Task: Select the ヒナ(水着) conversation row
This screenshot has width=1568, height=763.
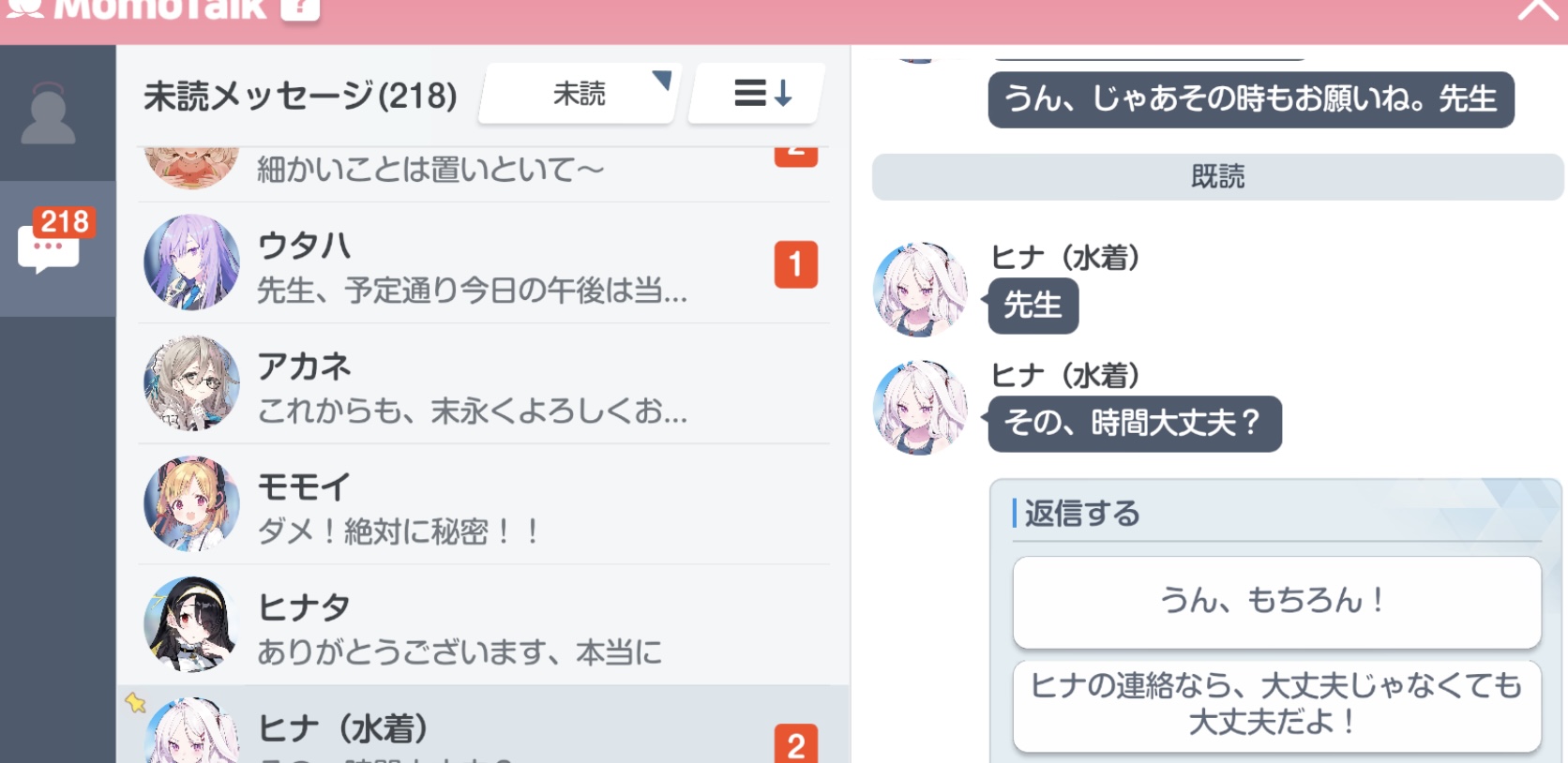Action: click(484, 725)
